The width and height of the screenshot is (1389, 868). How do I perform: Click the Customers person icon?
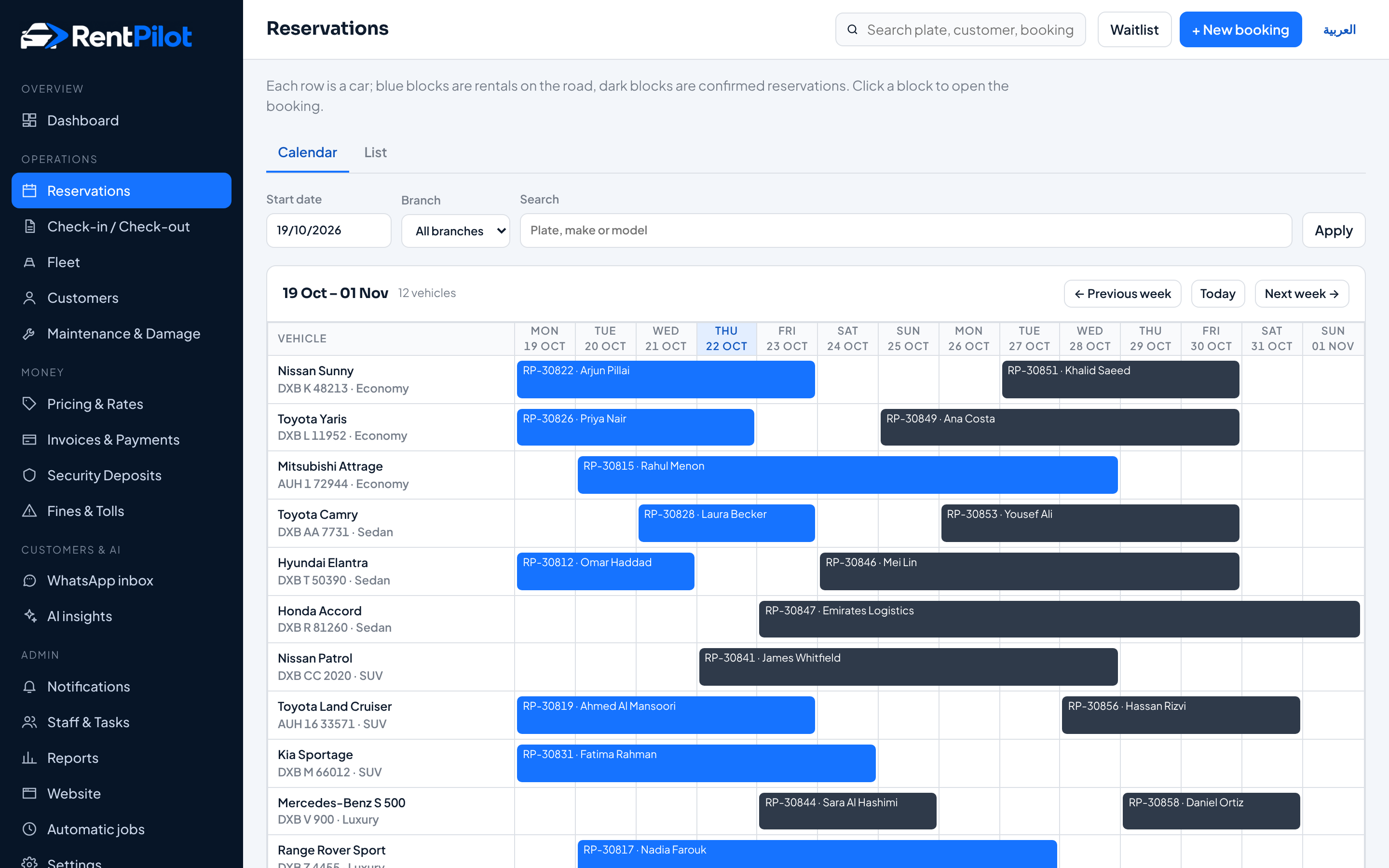(29, 298)
